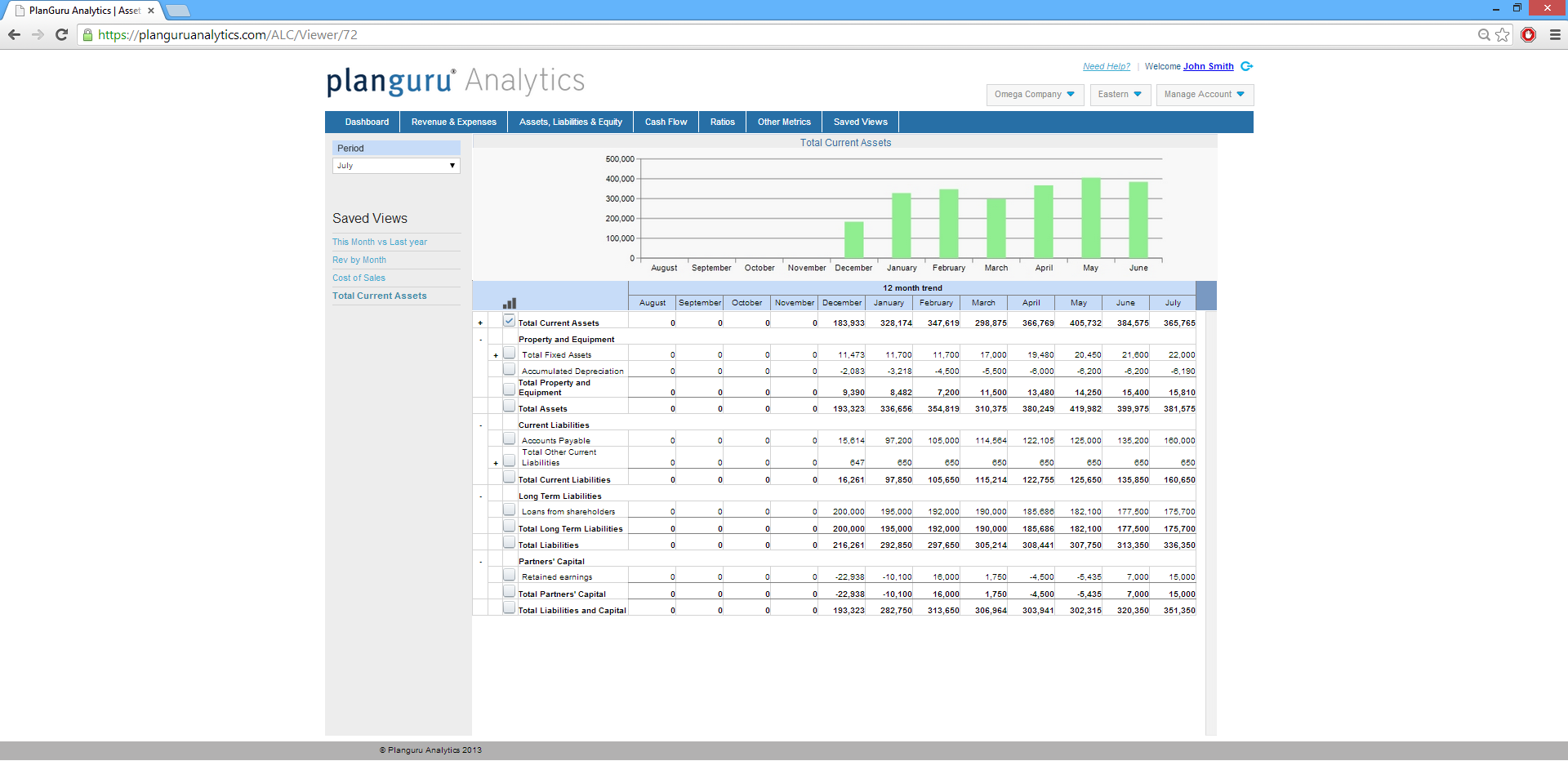Check the Total Current Liabilities checkbox
This screenshot has width=1568, height=761.
point(510,477)
